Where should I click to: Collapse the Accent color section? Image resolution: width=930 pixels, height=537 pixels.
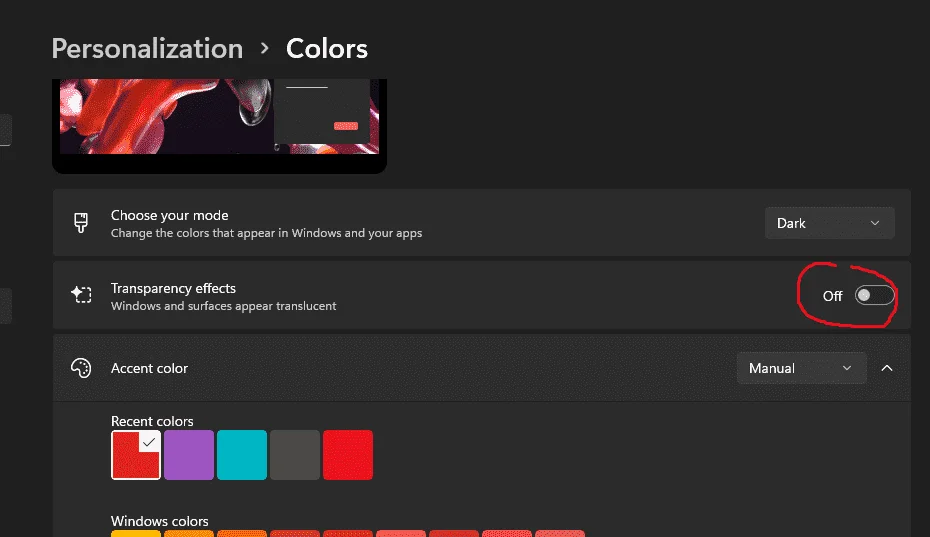click(887, 368)
